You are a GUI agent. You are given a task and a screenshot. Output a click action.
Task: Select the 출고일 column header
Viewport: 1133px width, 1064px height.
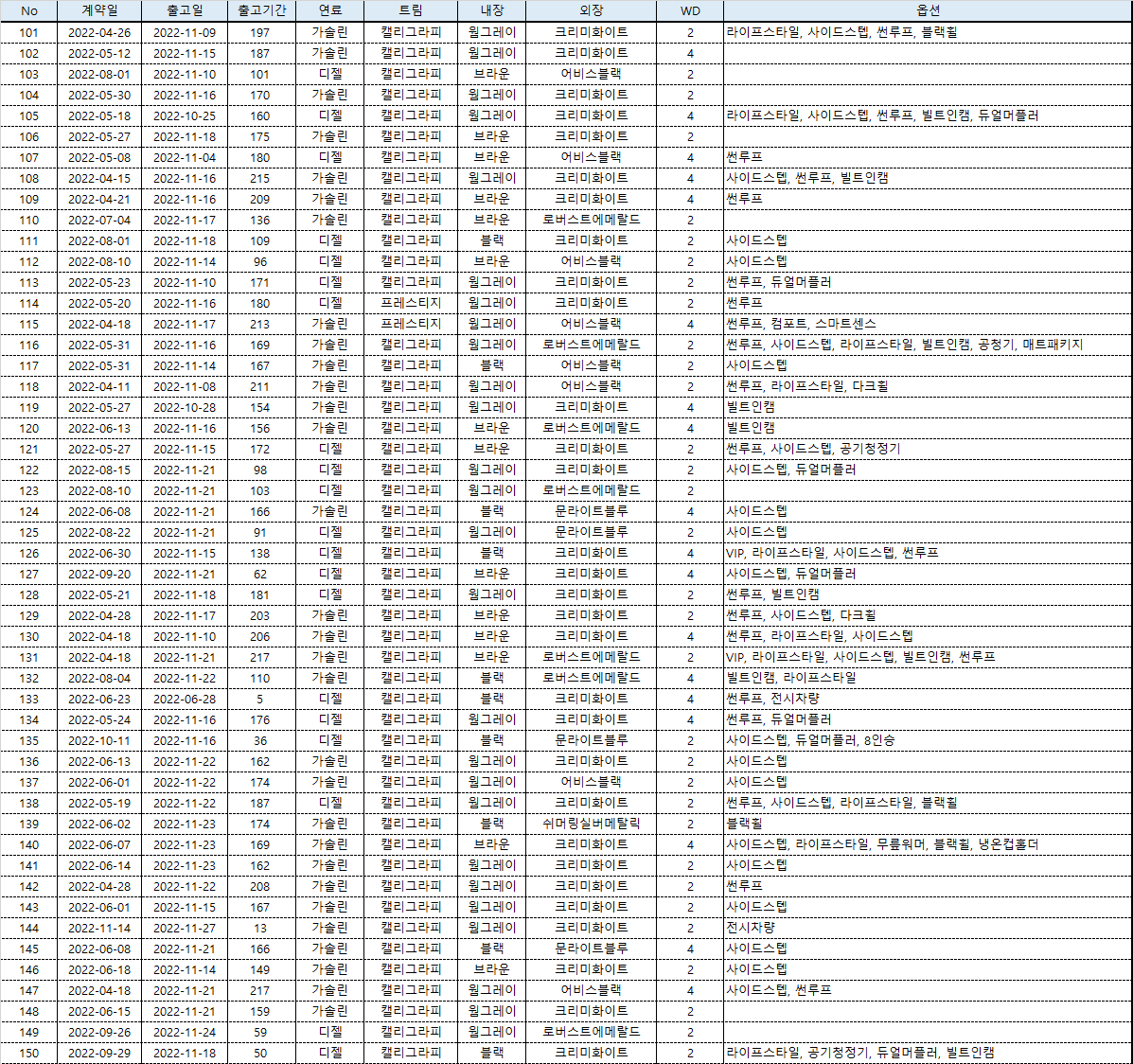pos(185,10)
